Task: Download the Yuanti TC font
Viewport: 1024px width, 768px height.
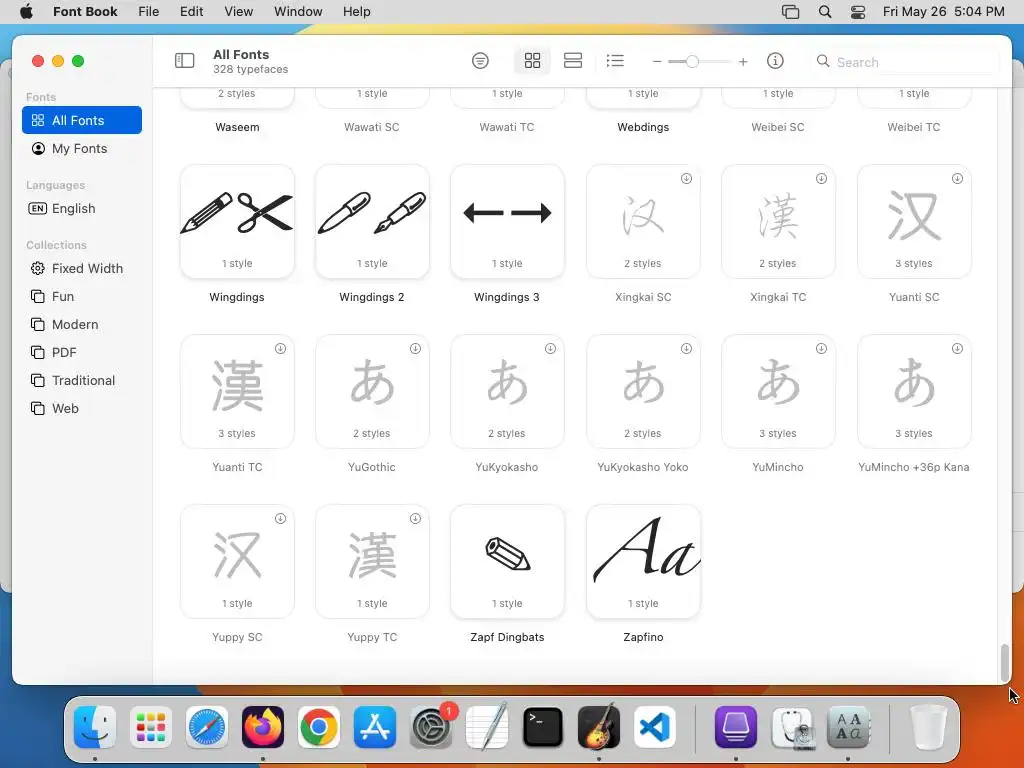Action: tap(280, 349)
